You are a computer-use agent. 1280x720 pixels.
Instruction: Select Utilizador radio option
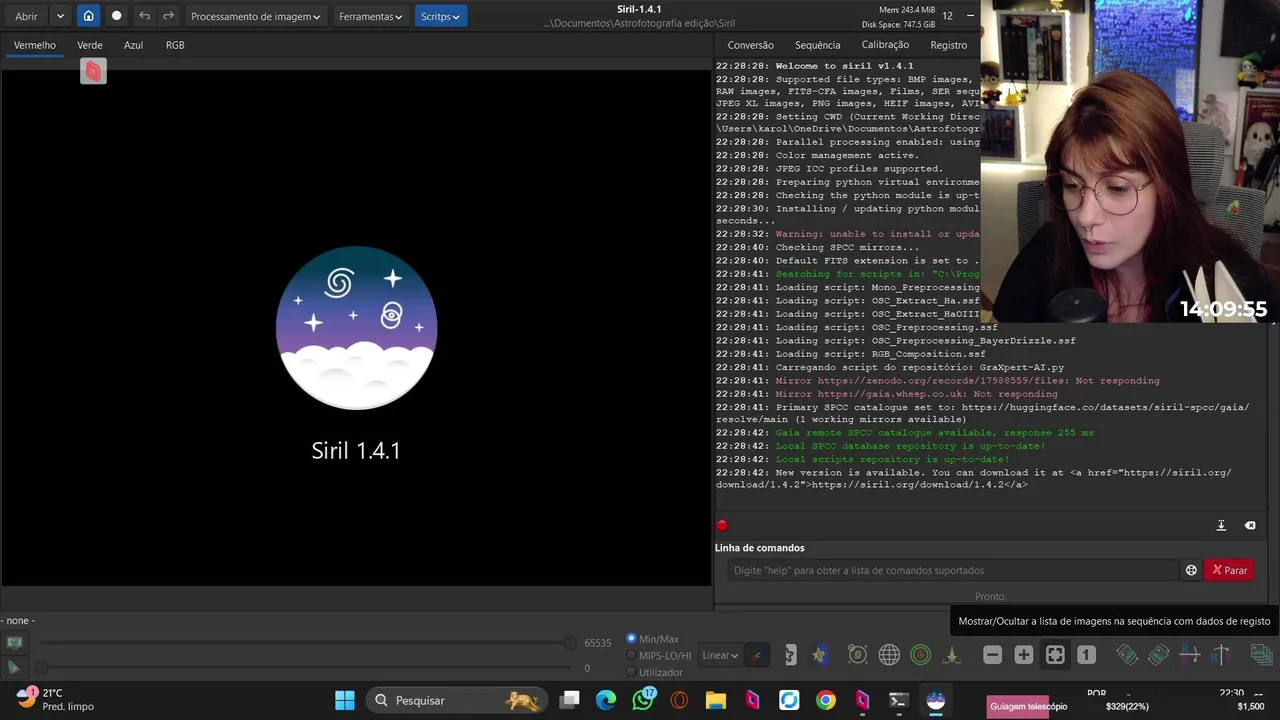tap(631, 672)
